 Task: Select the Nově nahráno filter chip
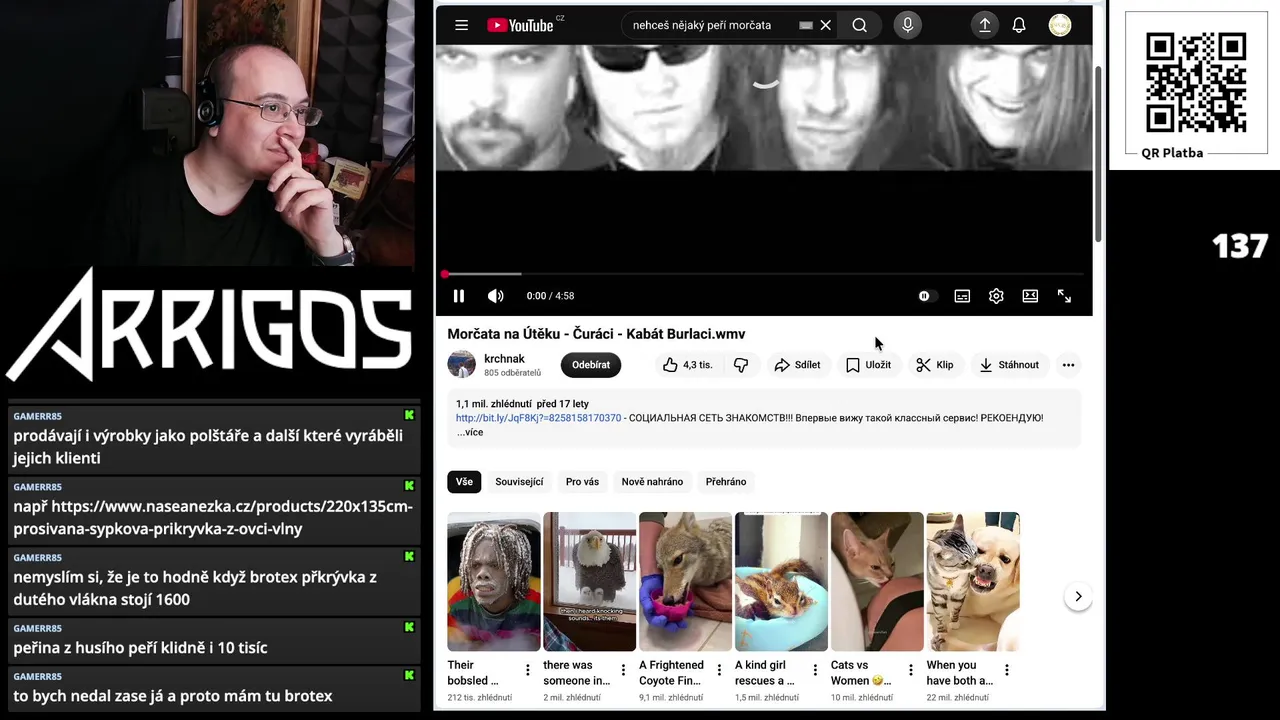[x=652, y=482]
